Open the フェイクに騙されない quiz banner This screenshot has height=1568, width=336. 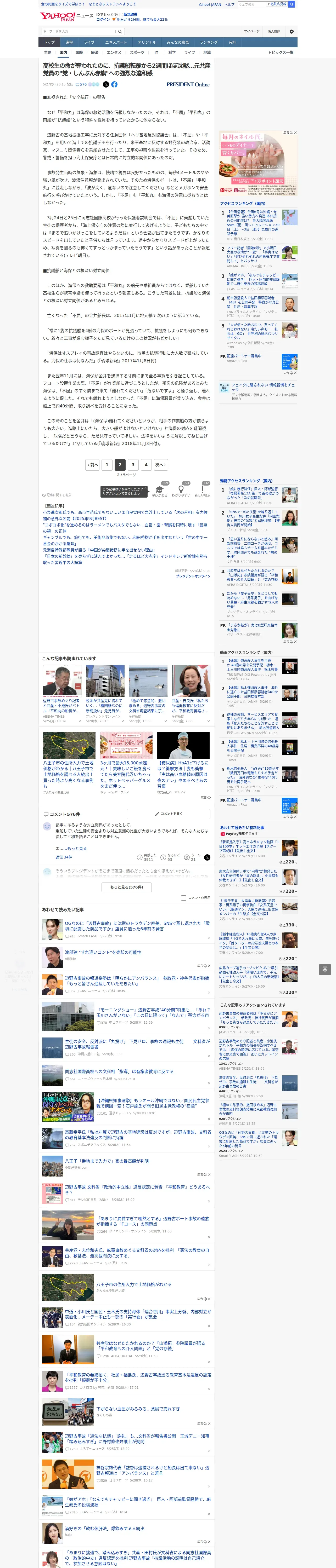pos(259,391)
